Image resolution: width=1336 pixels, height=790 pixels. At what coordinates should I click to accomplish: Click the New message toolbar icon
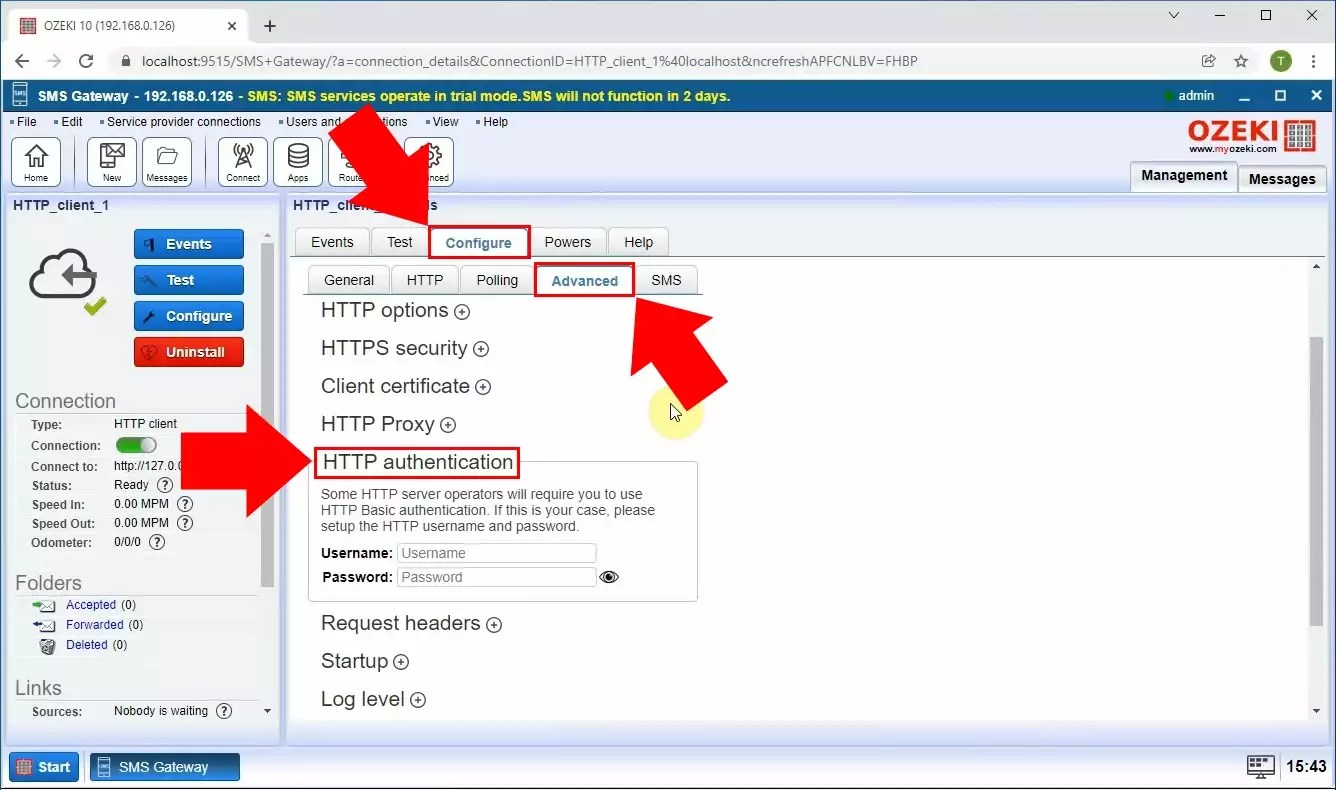coord(112,162)
